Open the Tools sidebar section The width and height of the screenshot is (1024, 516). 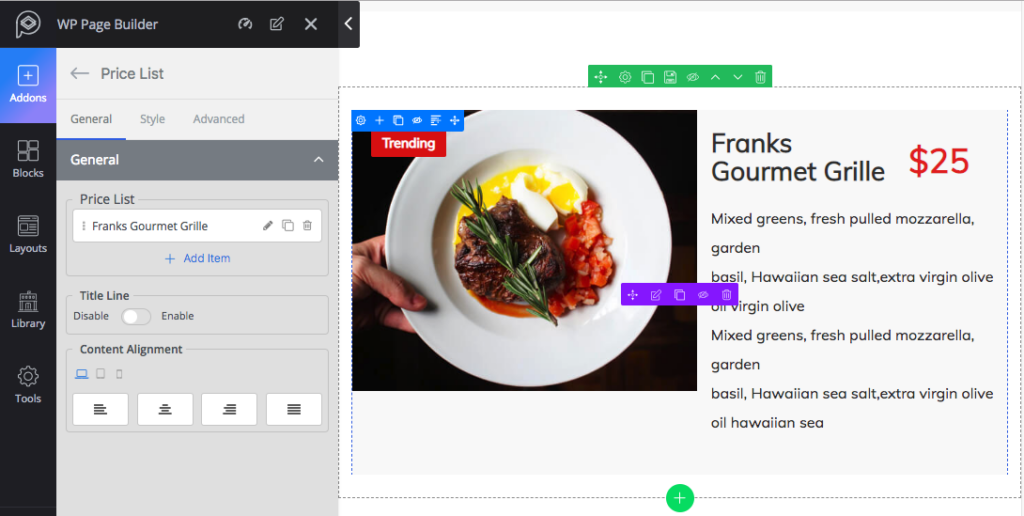[x=28, y=385]
